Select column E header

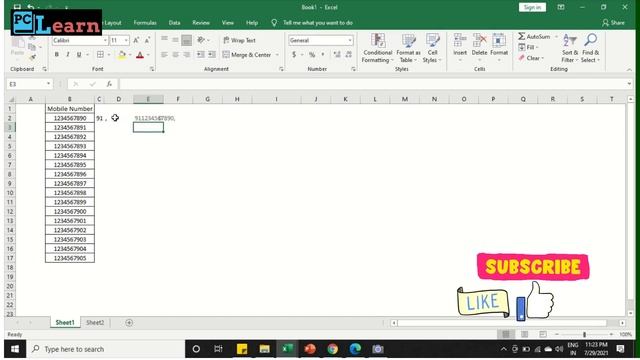click(x=148, y=99)
